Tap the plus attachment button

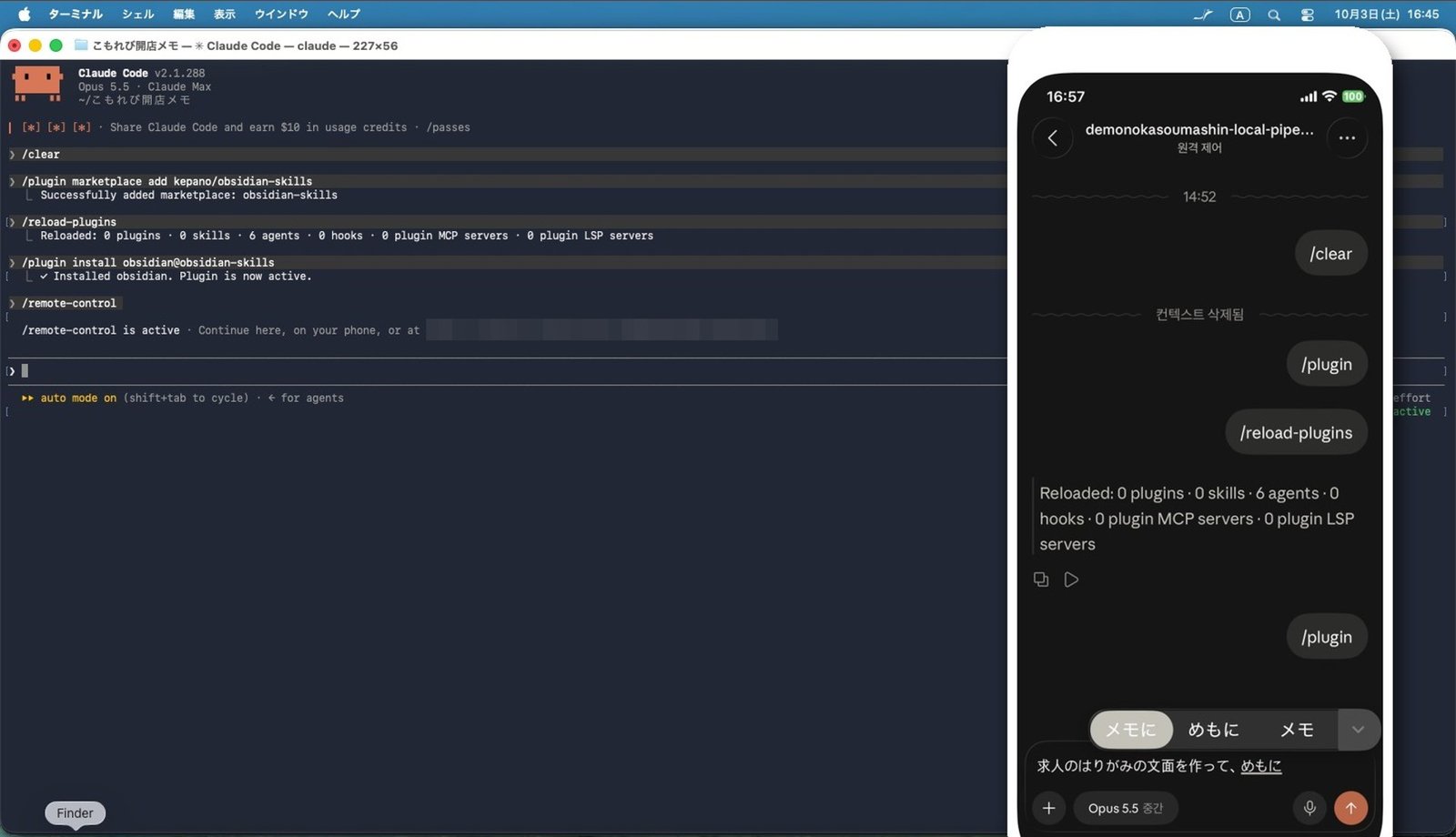pos(1048,808)
